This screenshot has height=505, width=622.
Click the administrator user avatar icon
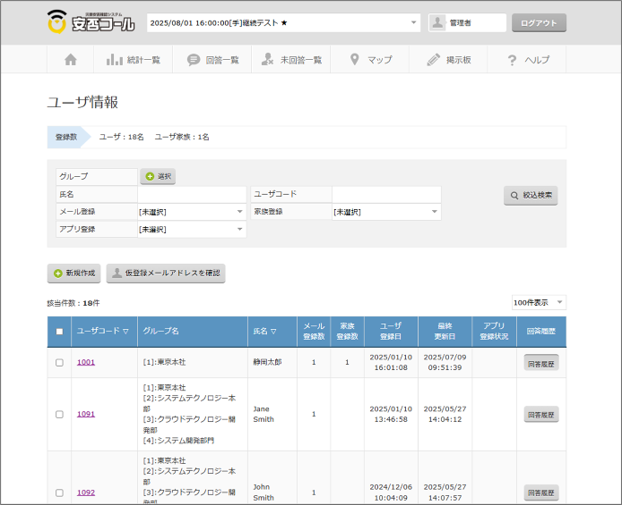[x=438, y=22]
